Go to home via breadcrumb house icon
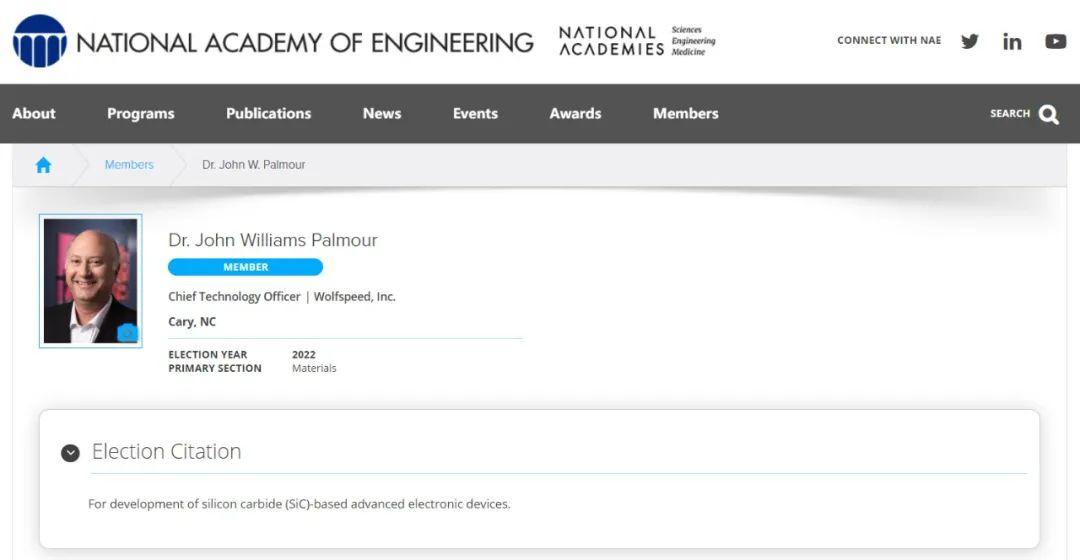The height and width of the screenshot is (560, 1080). (x=43, y=165)
